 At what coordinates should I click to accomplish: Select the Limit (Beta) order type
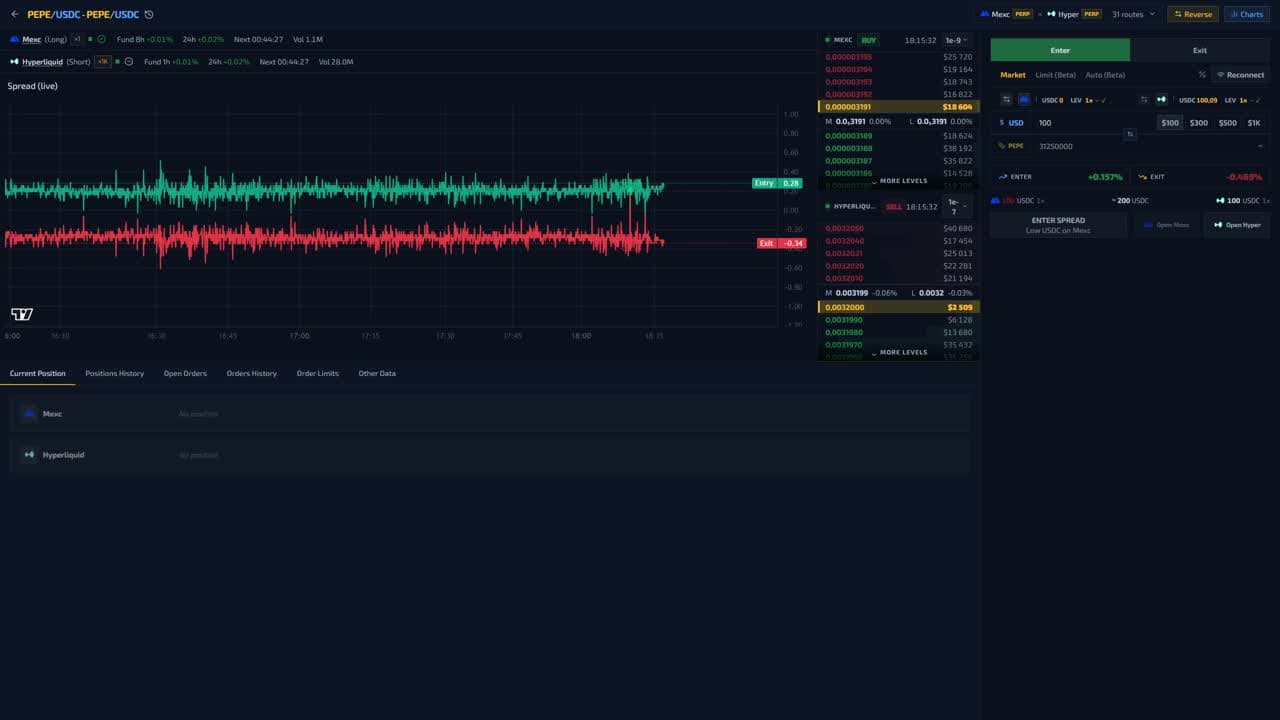pyautogui.click(x=1056, y=75)
